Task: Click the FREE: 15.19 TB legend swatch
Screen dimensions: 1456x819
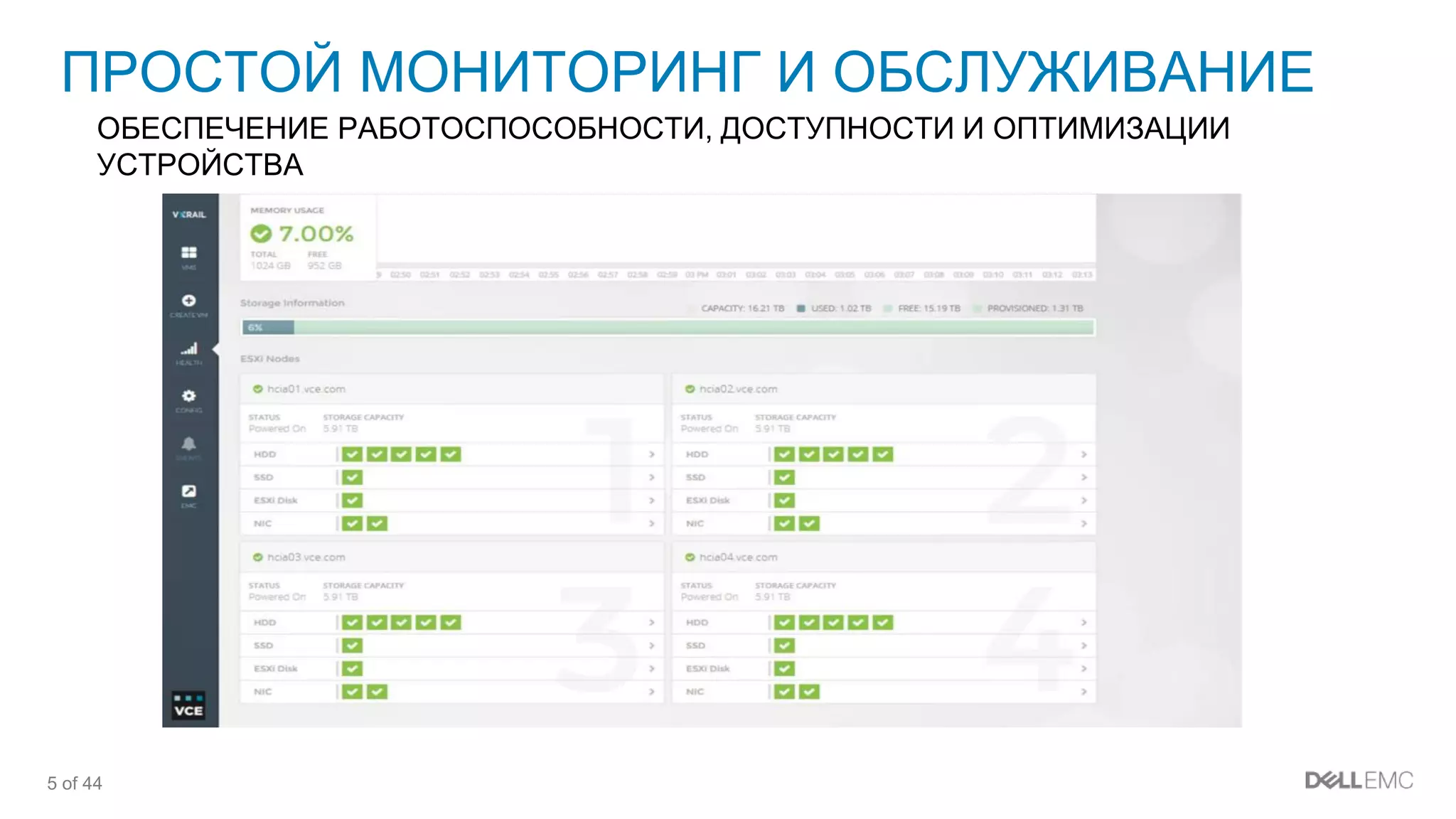Action: 888,309
